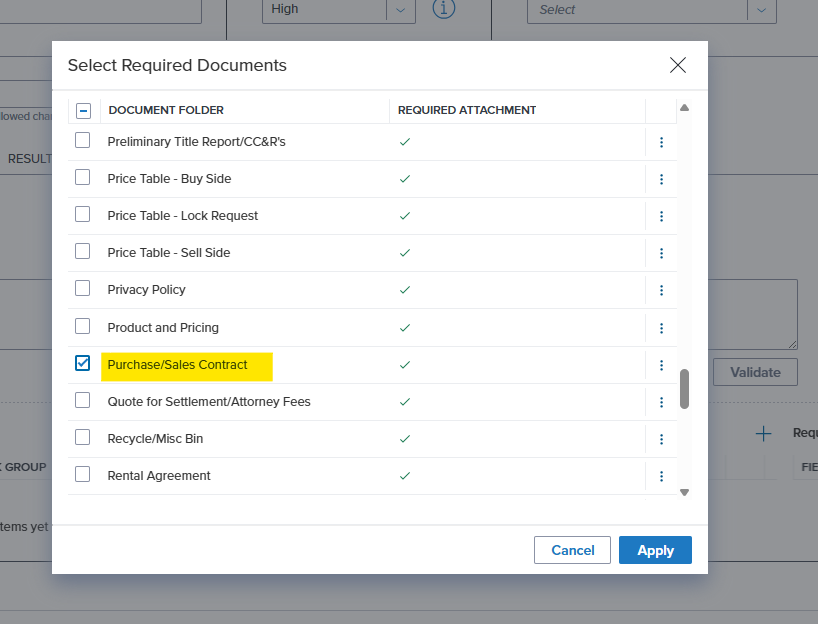Click the Apply button
Image resolution: width=818 pixels, height=624 pixels.
[655, 550]
